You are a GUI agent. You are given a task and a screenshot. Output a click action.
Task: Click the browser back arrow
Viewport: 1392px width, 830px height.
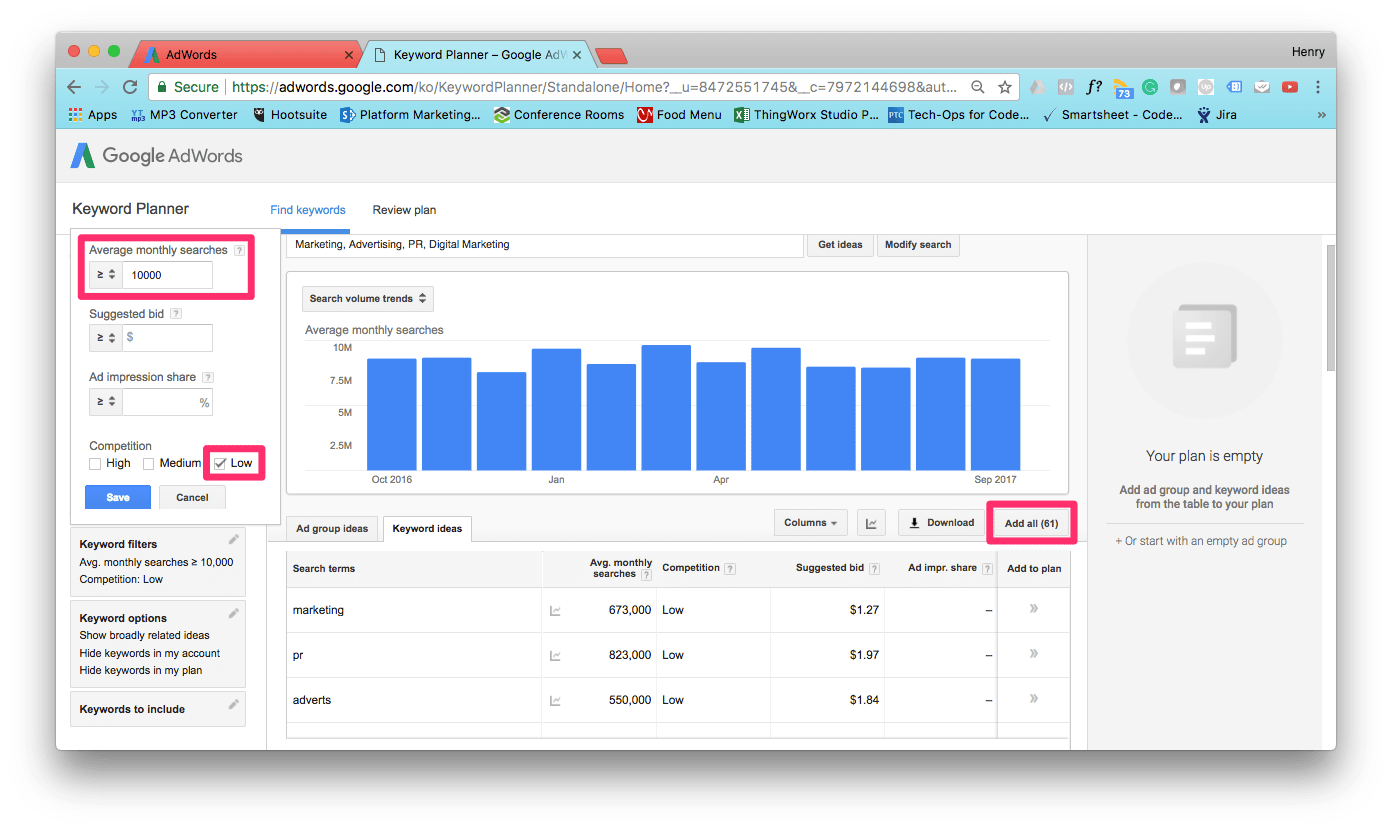click(75, 87)
